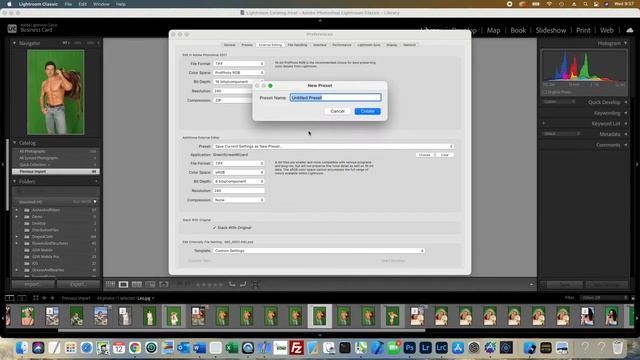Viewport: 640px width, 360px height.
Task: Toggle Original Photo checkbox under histogram
Action: (x=545, y=92)
